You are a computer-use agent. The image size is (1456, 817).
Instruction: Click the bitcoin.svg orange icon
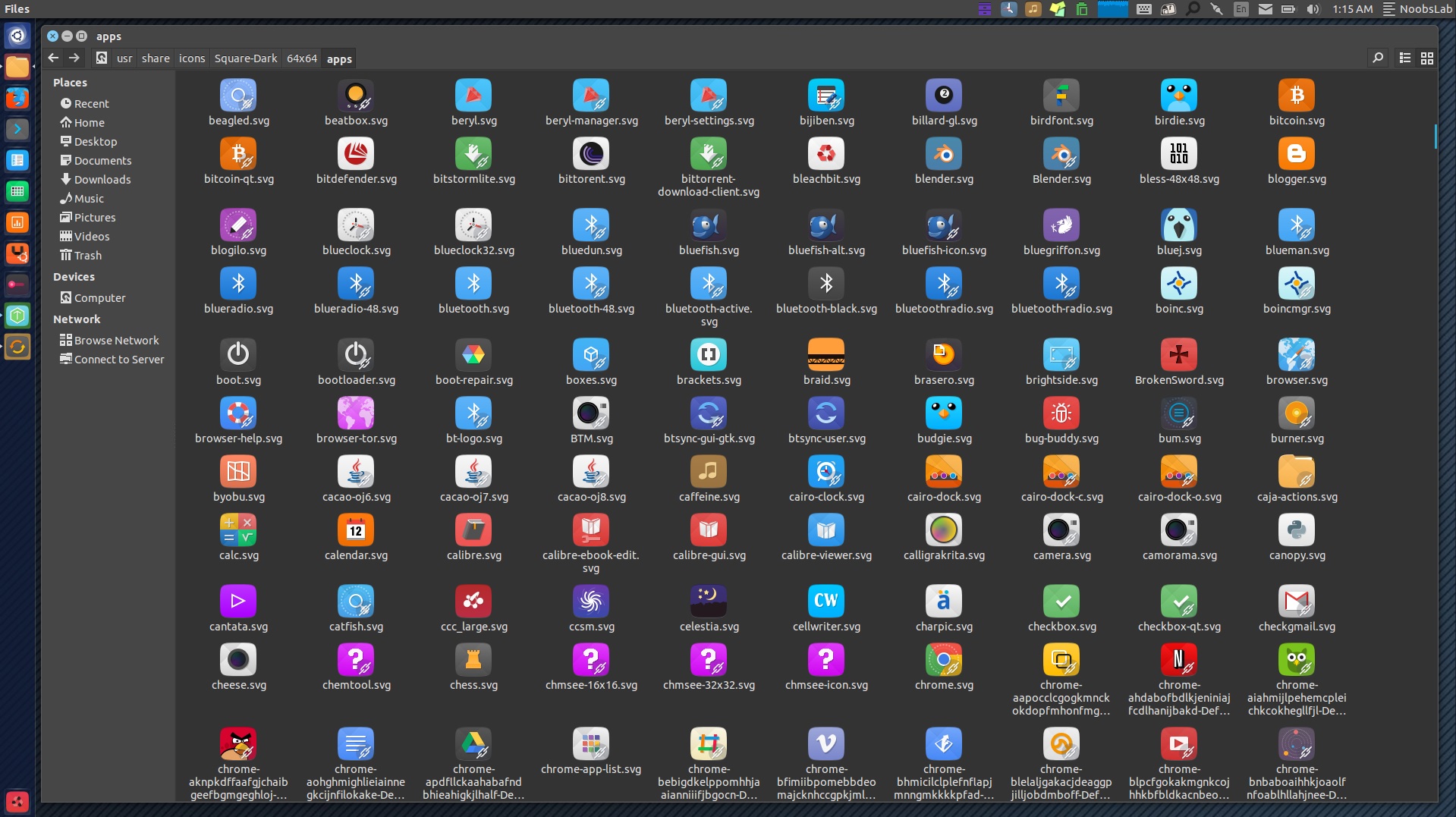(x=1297, y=96)
